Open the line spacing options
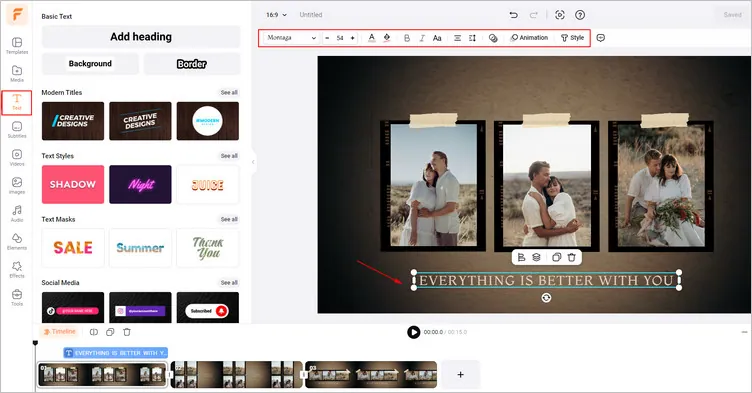This screenshot has width=752, height=393. [472, 38]
